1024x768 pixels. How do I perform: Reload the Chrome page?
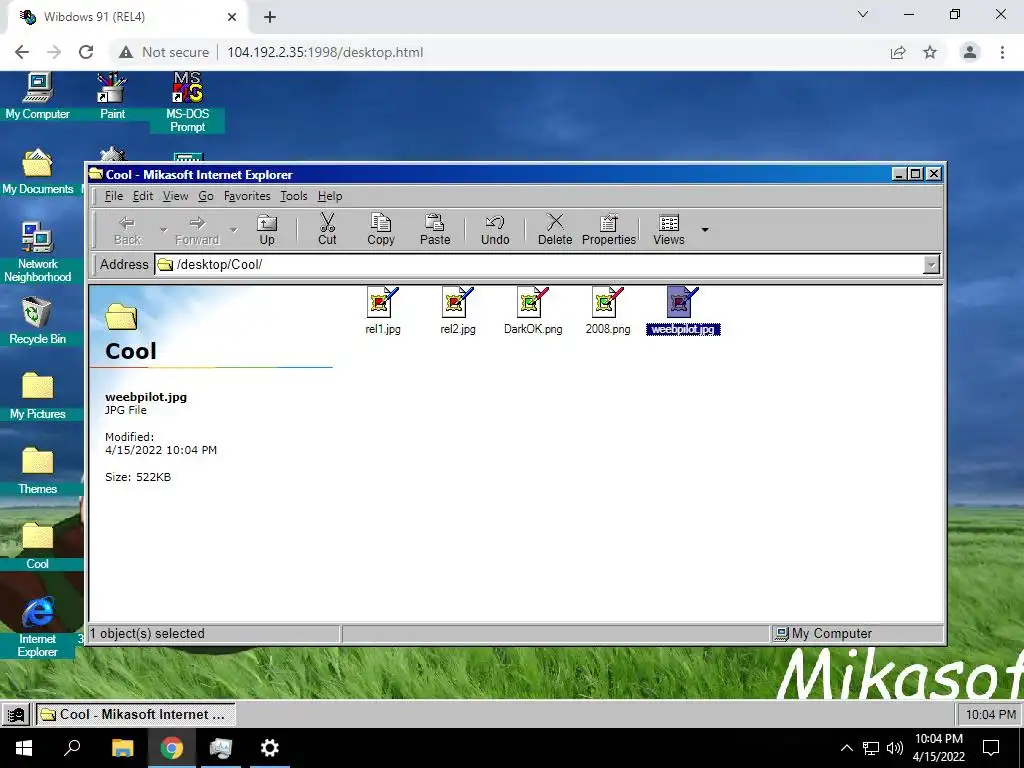click(x=86, y=52)
